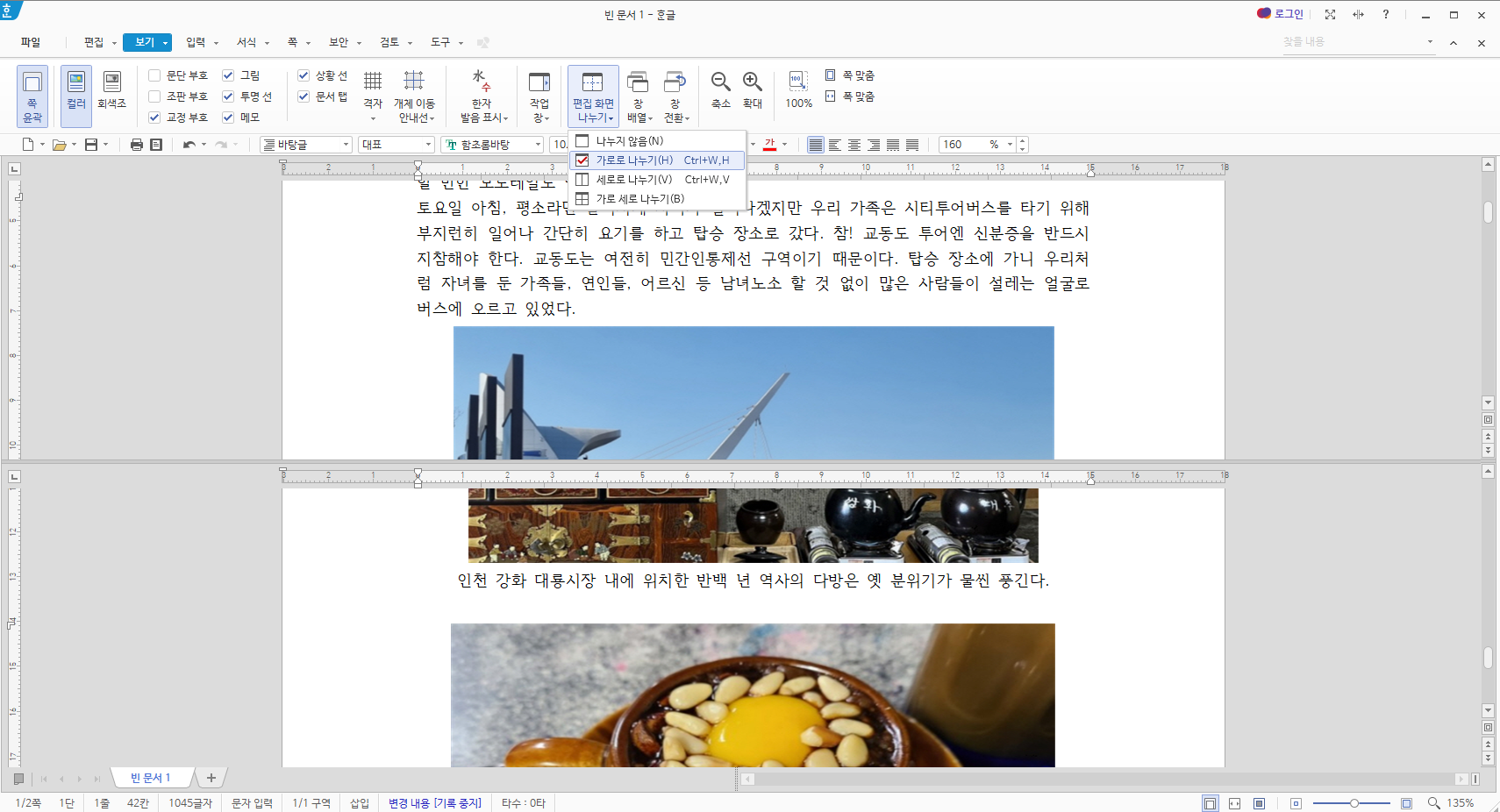The image size is (1500, 812).
Task: Apply justify alignment from the toolbar
Action: coord(816,145)
